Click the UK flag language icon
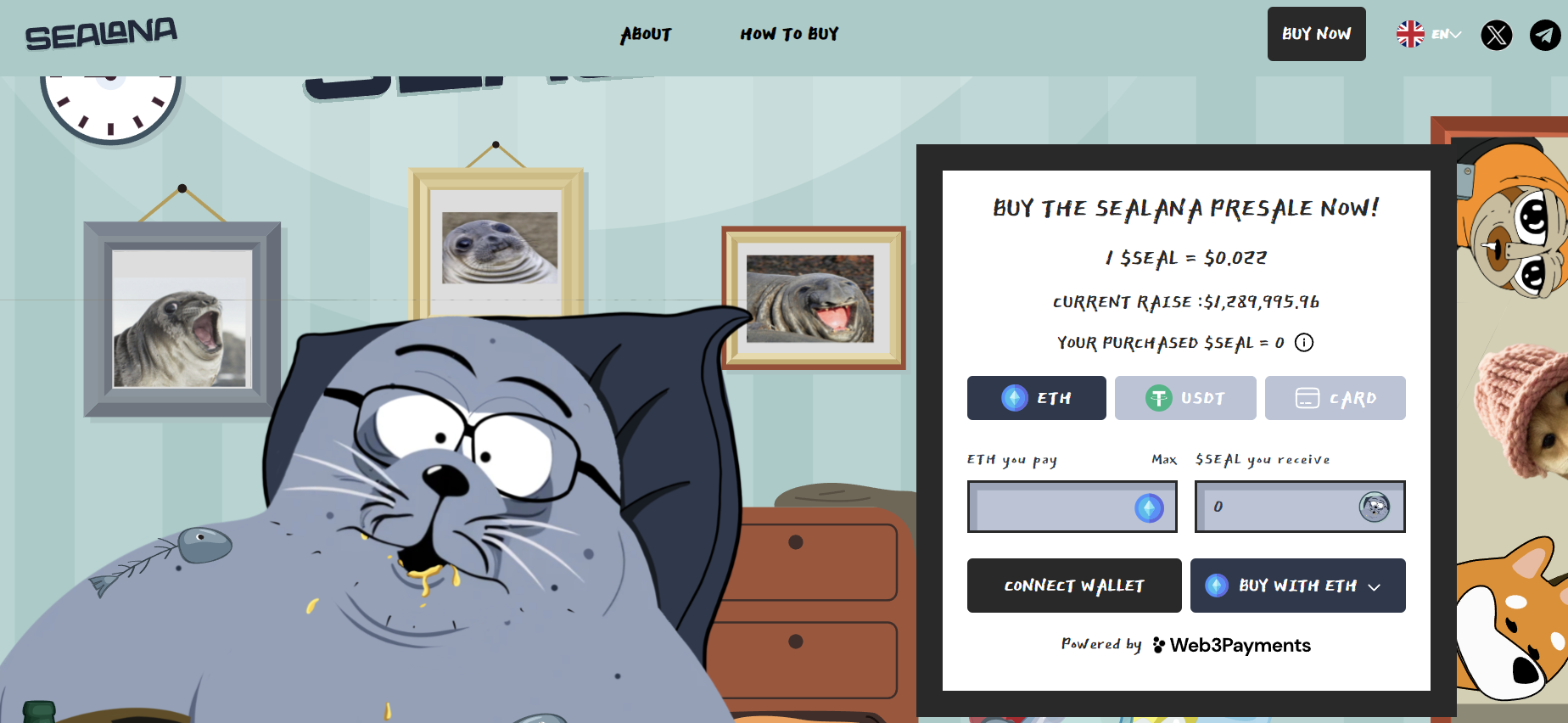This screenshot has width=1568, height=723. coord(1410,34)
